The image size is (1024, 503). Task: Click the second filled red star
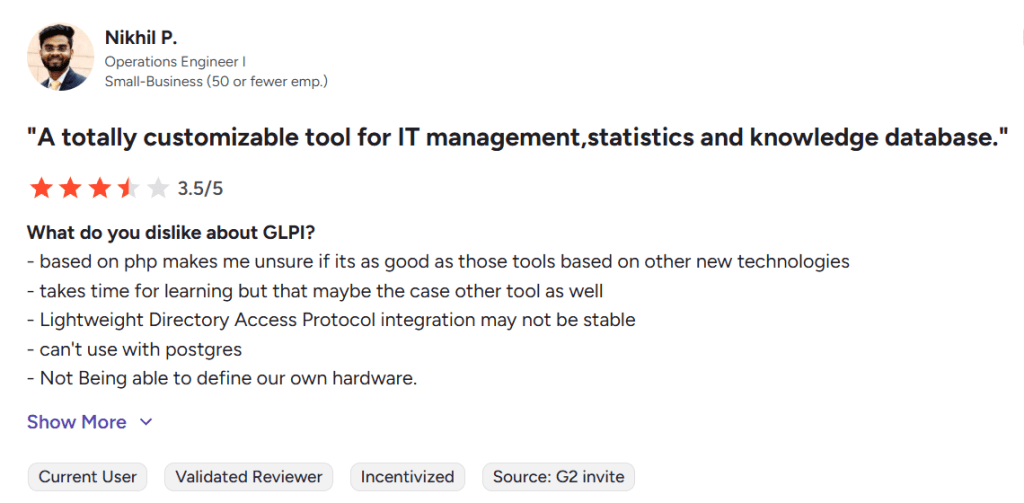pyautogui.click(x=71, y=188)
